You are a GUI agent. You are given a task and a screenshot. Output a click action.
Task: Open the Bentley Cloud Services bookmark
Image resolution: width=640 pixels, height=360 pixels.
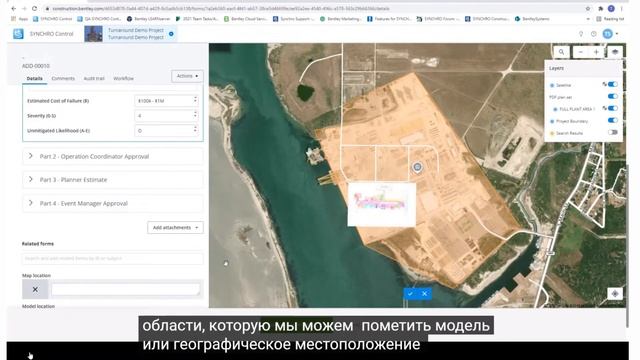pos(246,19)
